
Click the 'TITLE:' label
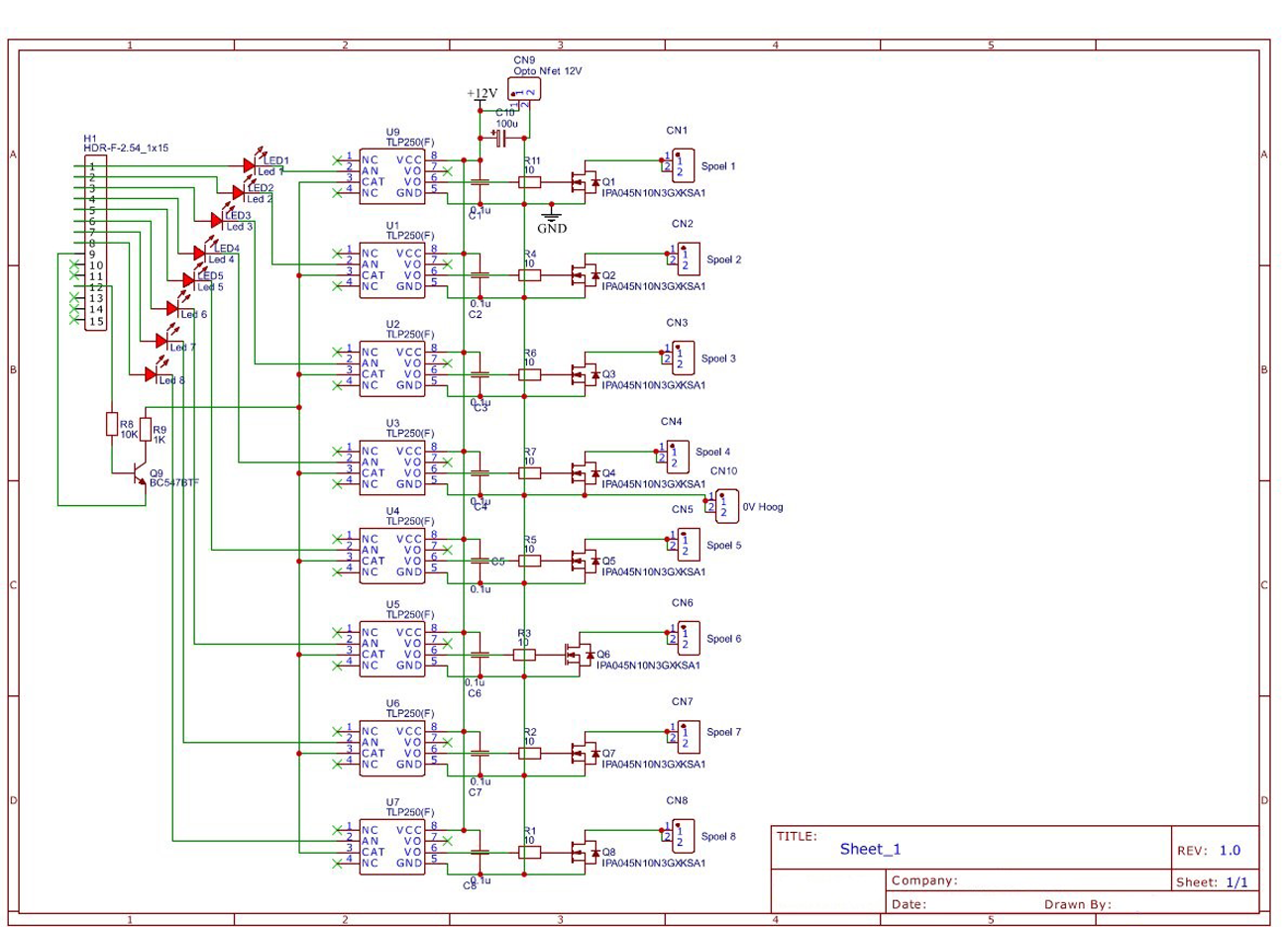(797, 837)
